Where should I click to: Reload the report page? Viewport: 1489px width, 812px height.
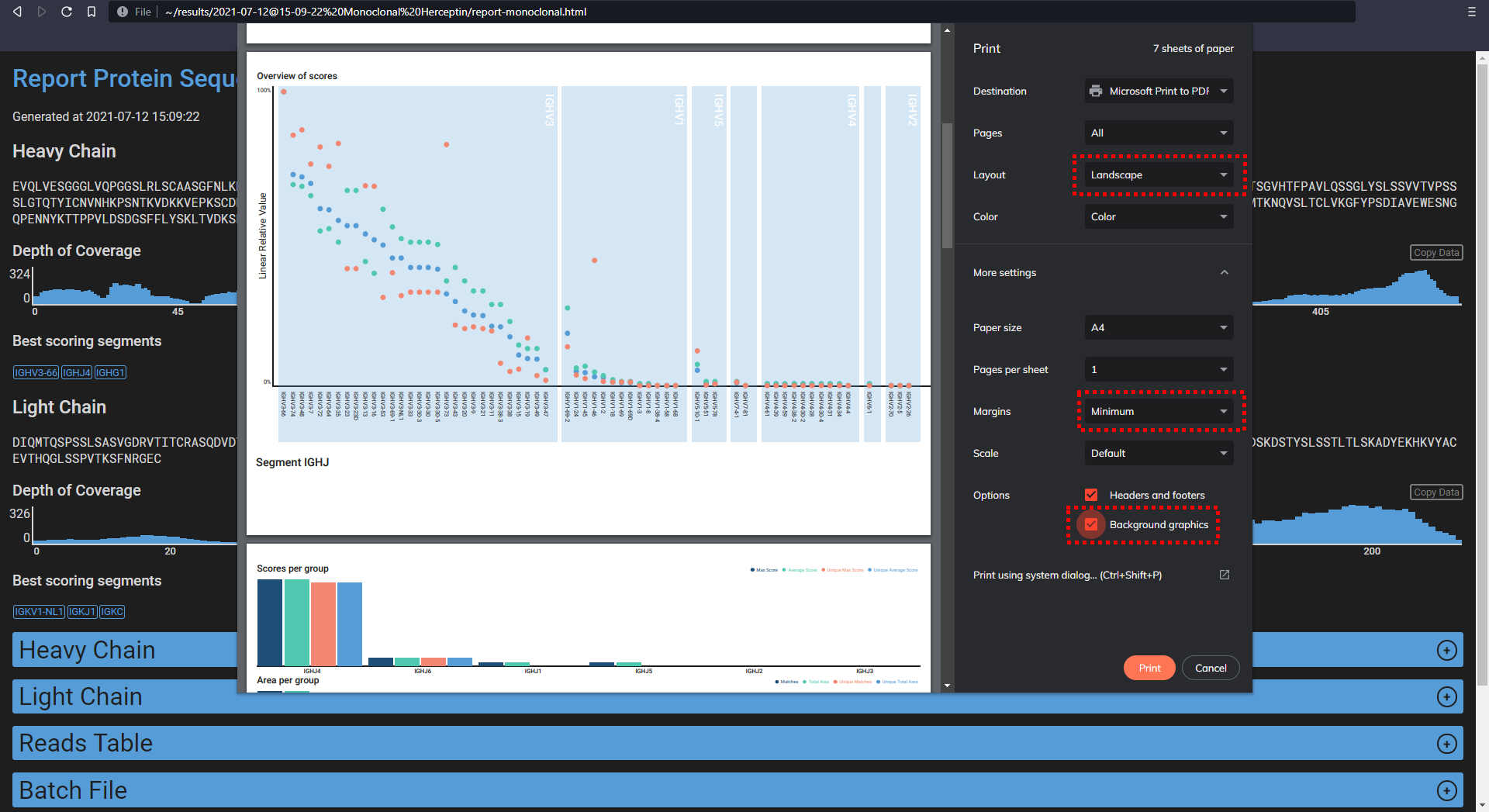tap(67, 12)
